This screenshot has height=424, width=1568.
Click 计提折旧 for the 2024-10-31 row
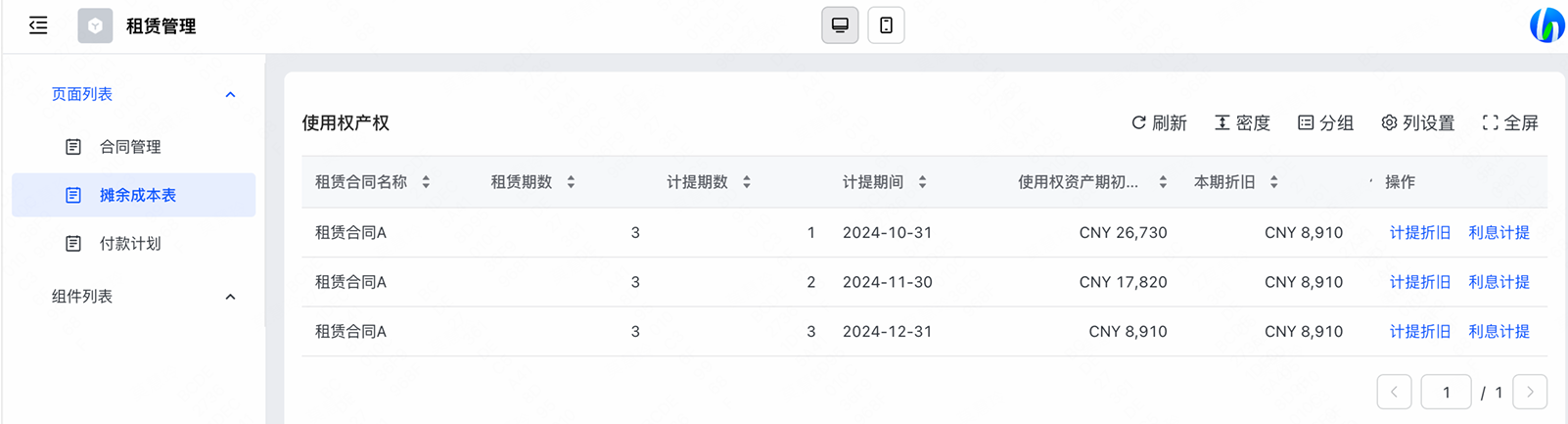point(1420,233)
